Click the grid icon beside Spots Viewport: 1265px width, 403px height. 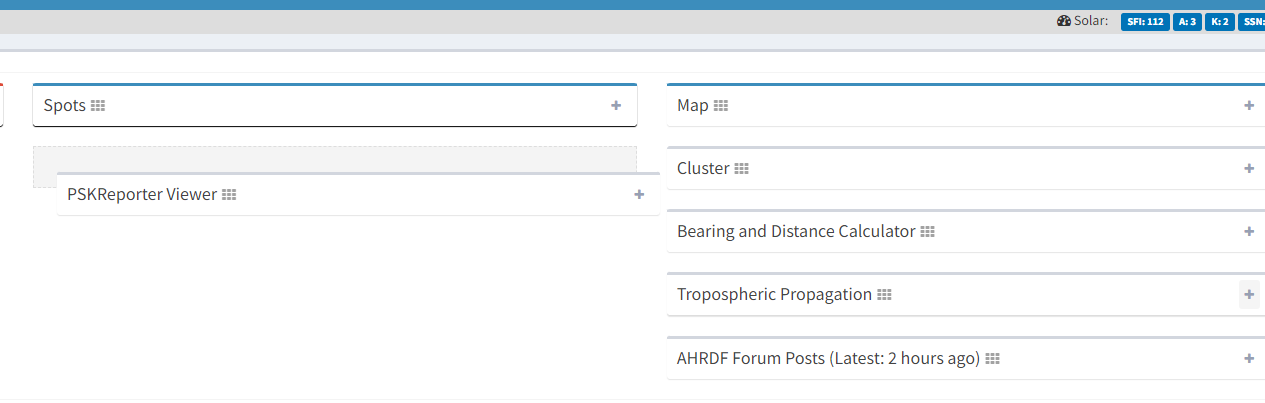pyautogui.click(x=98, y=106)
